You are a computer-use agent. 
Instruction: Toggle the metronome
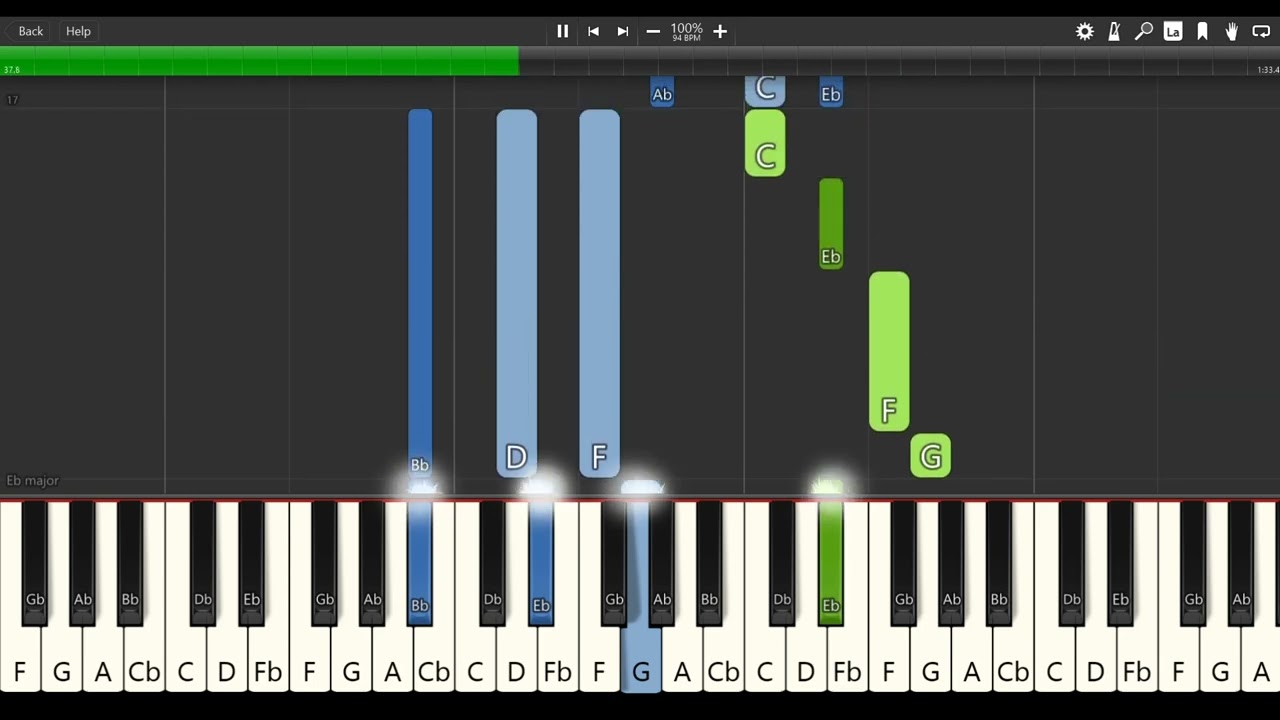coord(1114,31)
